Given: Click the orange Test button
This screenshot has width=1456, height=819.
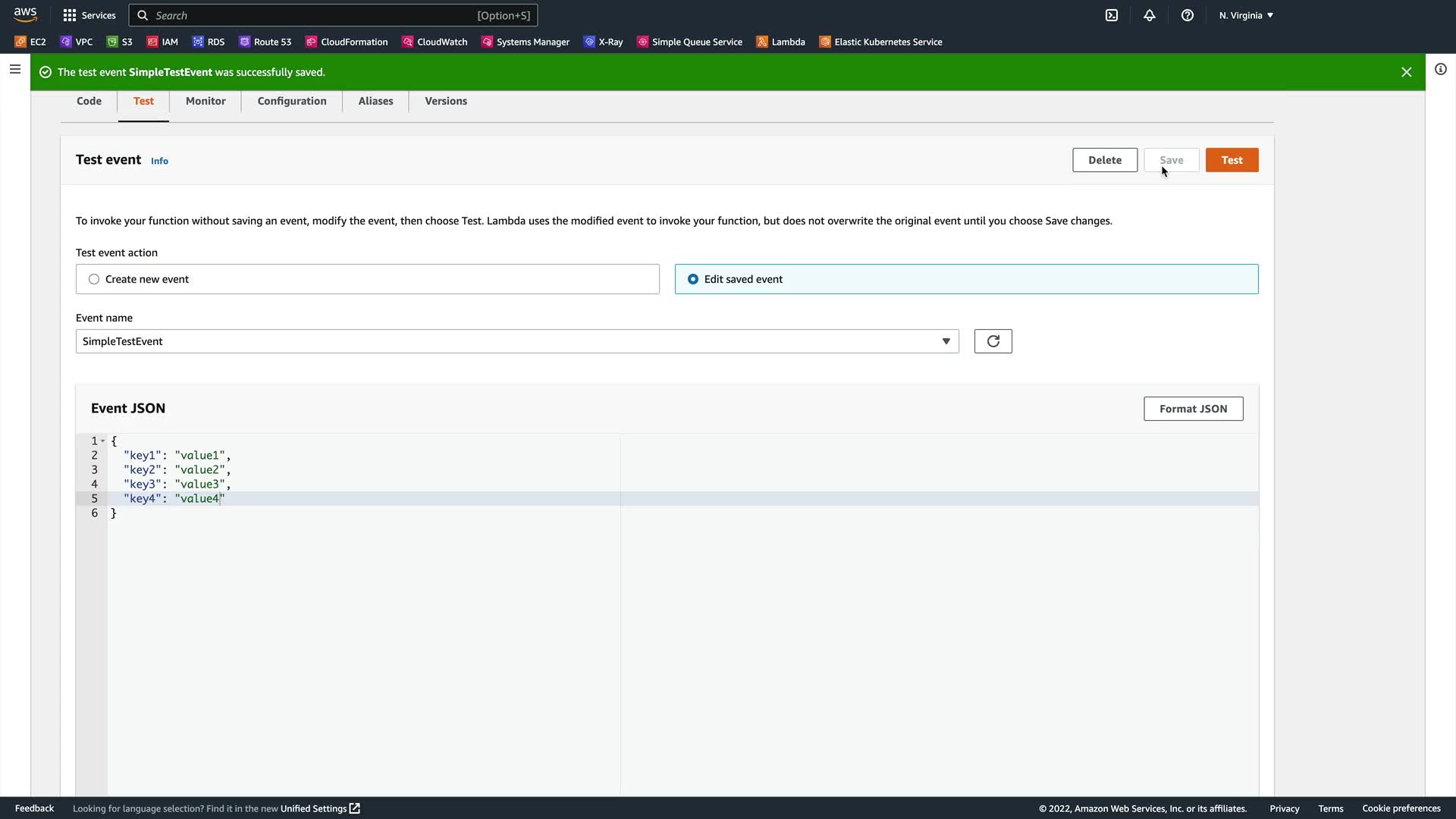Looking at the screenshot, I should coord(1232,160).
